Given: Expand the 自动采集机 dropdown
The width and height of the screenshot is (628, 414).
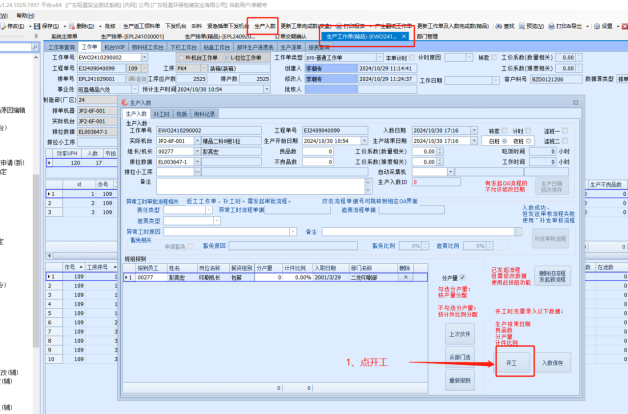Looking at the screenshot, I should tap(451, 172).
